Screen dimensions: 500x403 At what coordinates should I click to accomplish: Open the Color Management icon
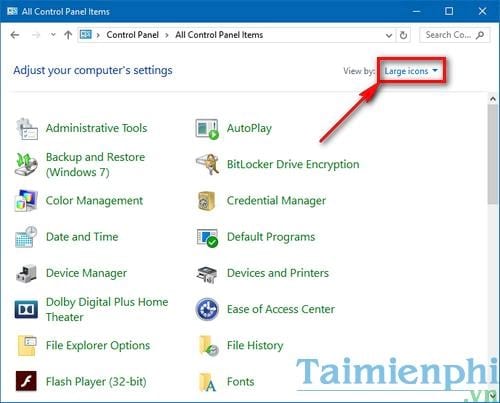click(x=26, y=201)
